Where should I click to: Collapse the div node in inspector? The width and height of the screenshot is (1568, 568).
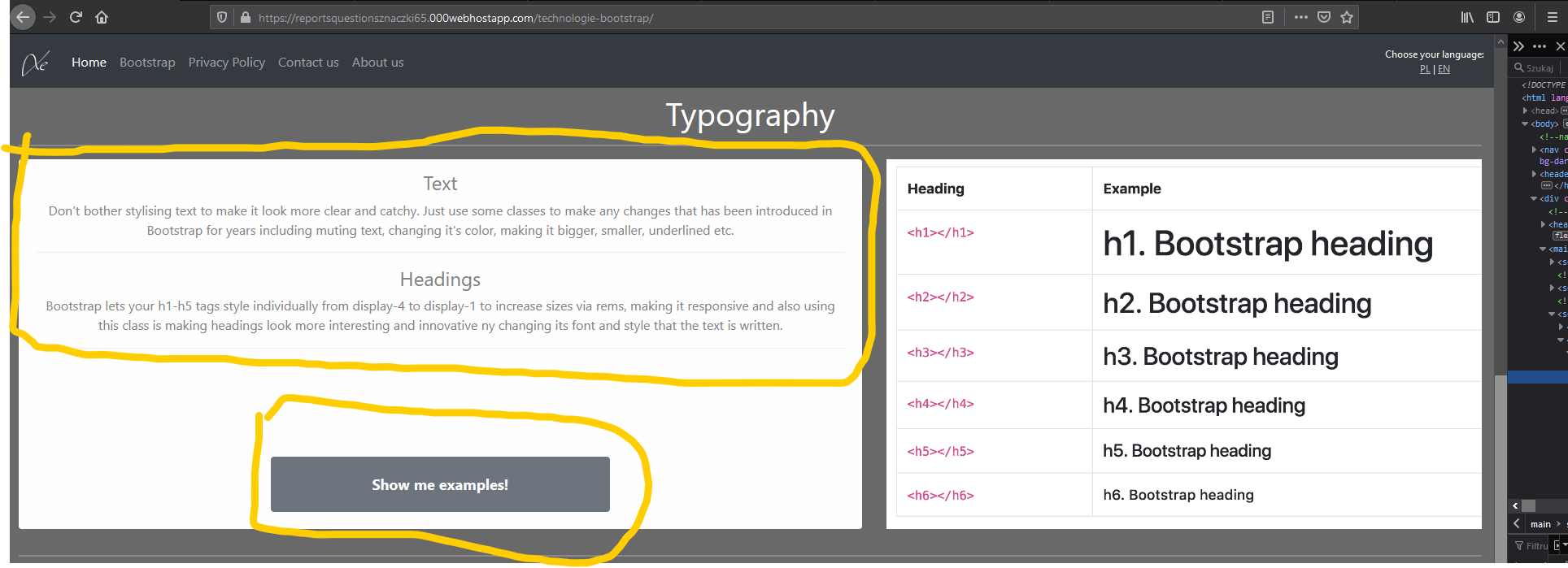point(1534,198)
